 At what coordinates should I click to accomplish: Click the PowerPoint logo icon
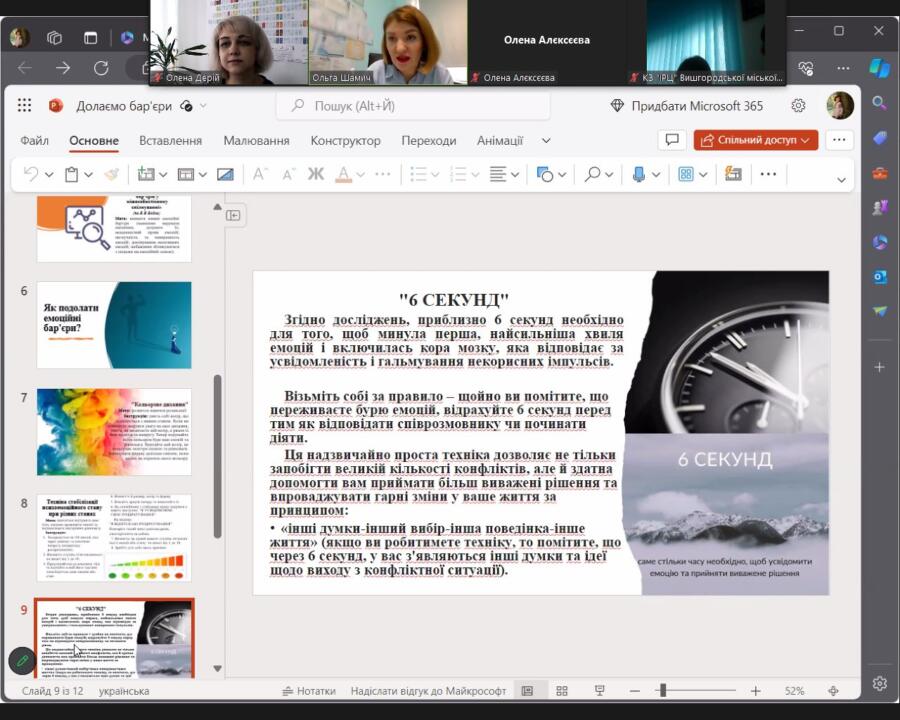(x=56, y=106)
